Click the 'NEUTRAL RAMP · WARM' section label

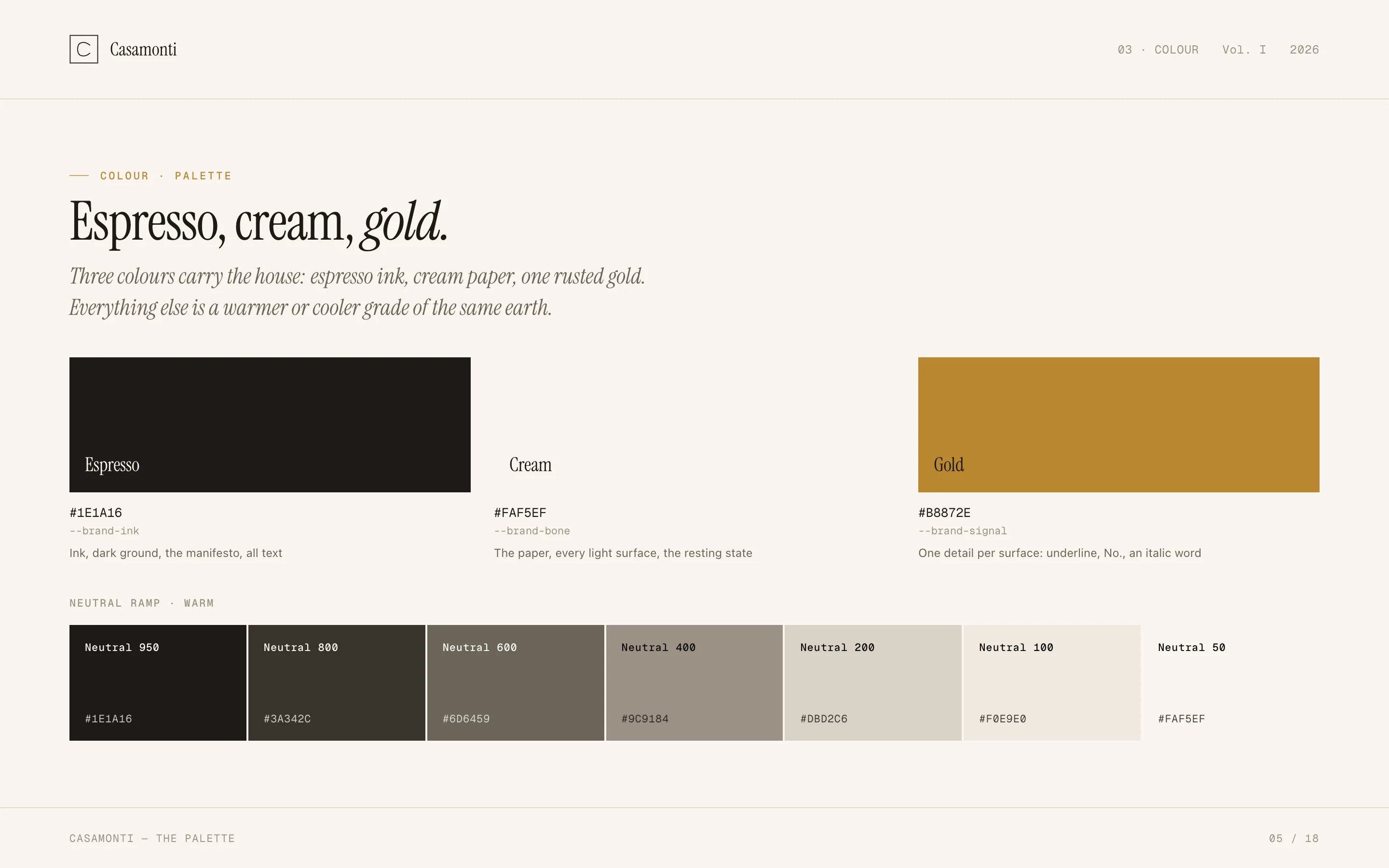(x=142, y=603)
